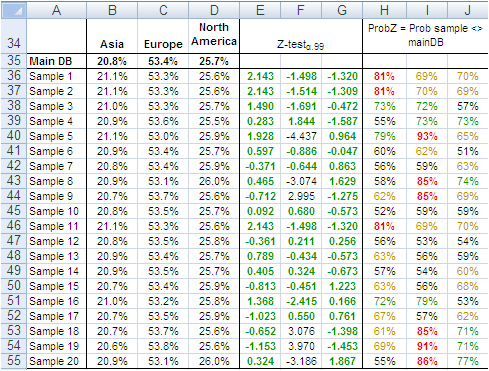The height and width of the screenshot is (371, 489).
Task: Click Sample 19 red probability 91%
Action: pos(427,346)
